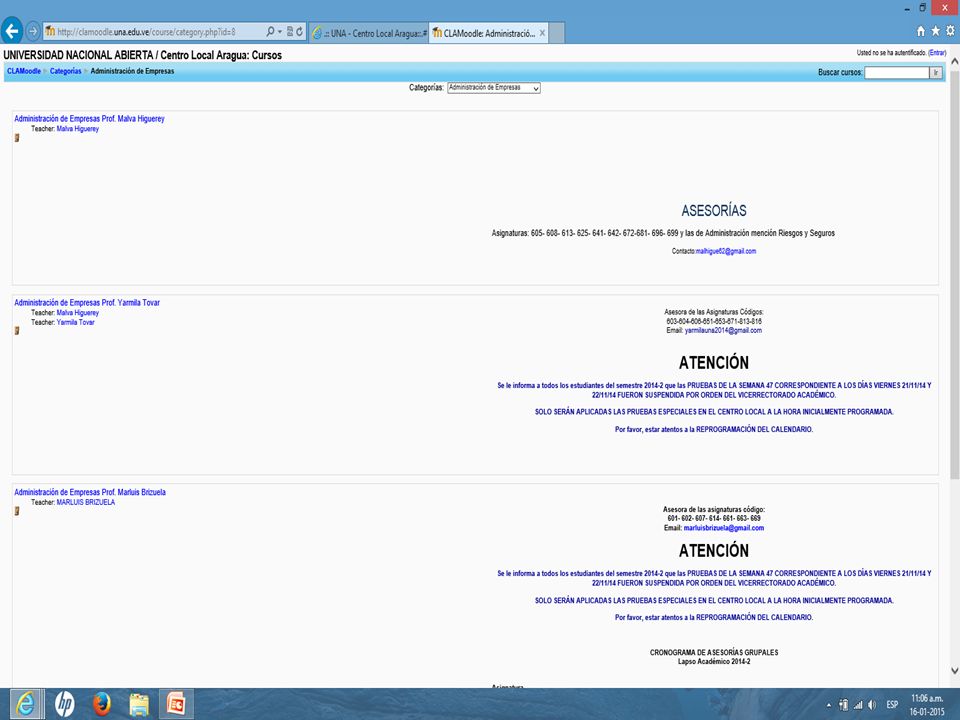The height and width of the screenshot is (720, 960).
Task: Open course Administración de Empresas Prof. Marluis Brizuela
Action: (x=90, y=492)
